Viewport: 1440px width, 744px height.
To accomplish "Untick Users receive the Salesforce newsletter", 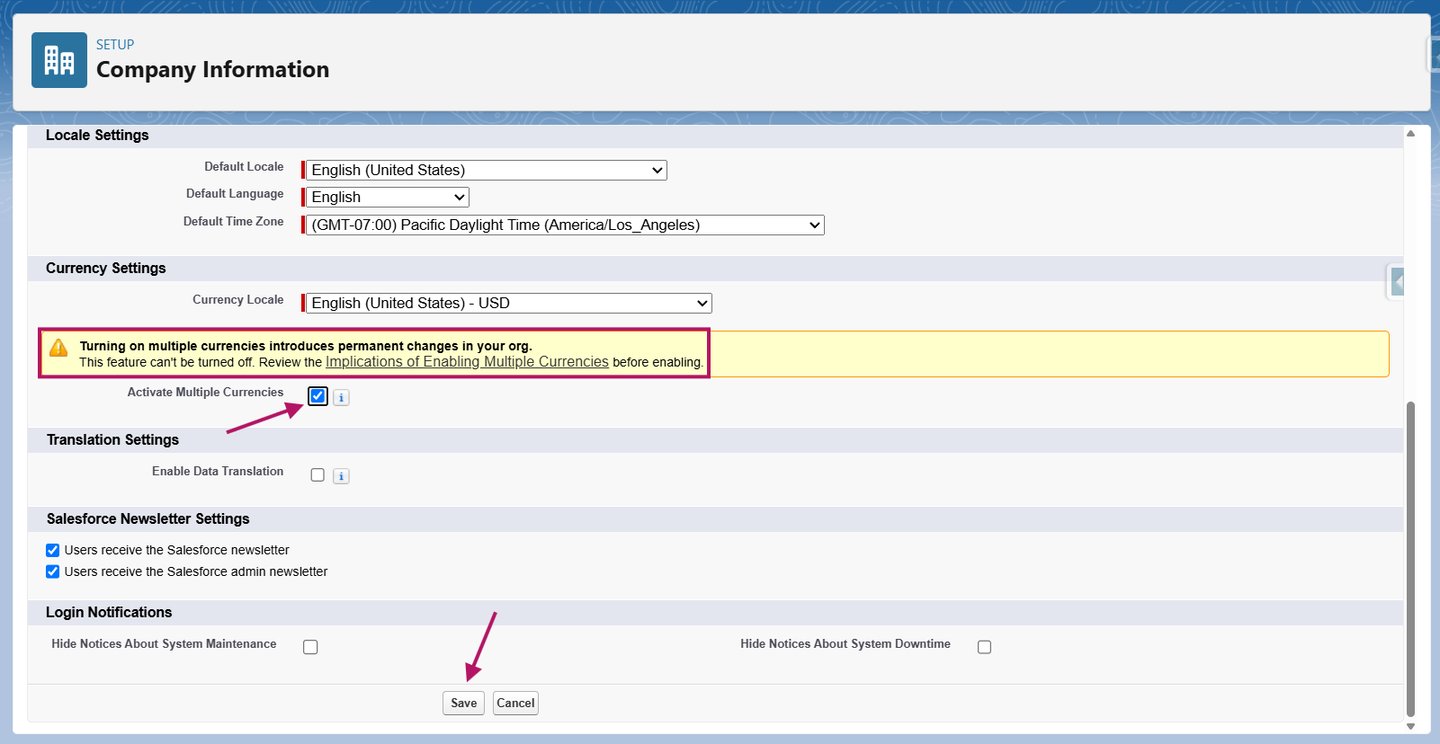I will tap(52, 550).
